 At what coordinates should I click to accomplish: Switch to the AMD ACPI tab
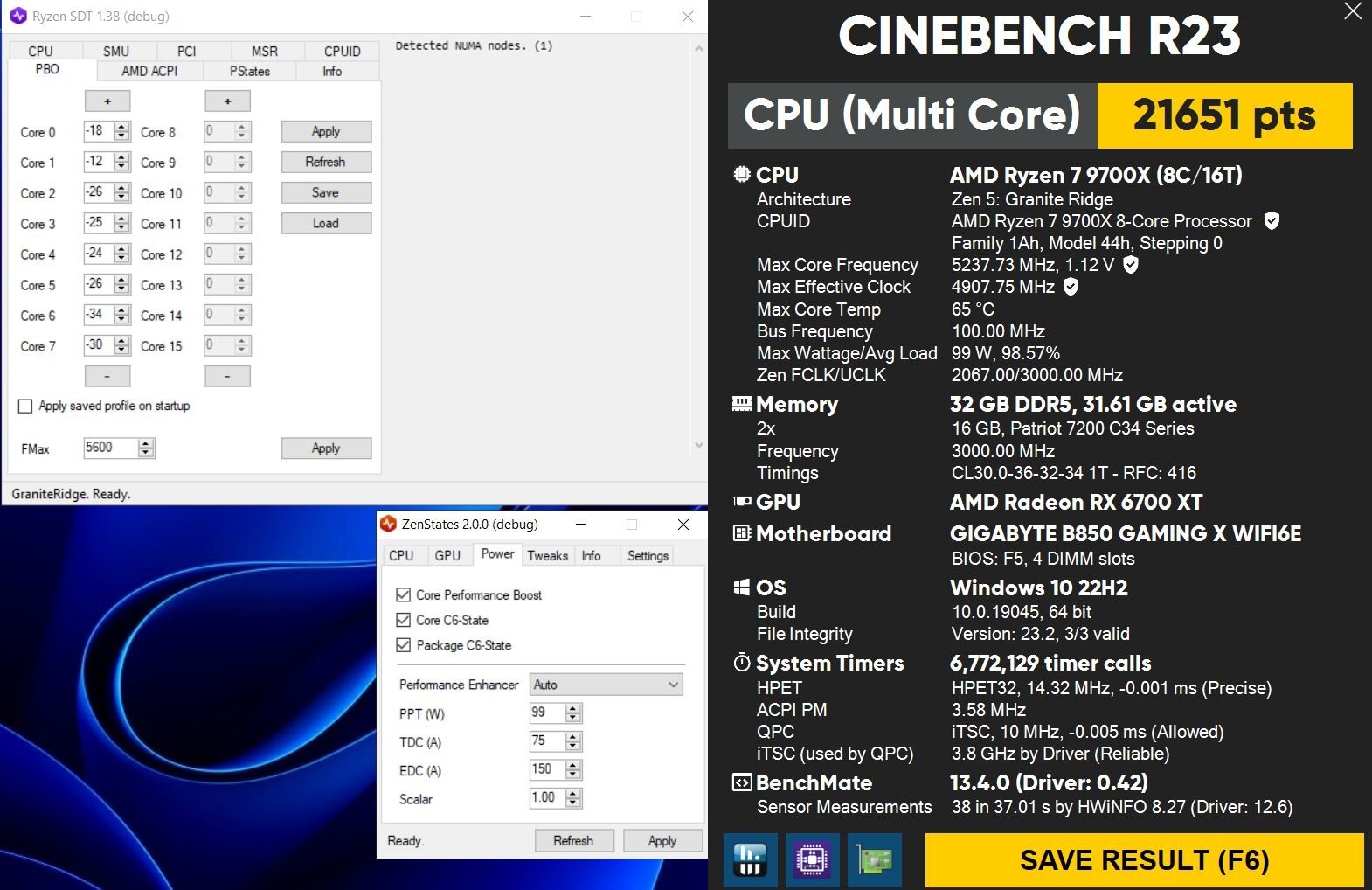149,71
